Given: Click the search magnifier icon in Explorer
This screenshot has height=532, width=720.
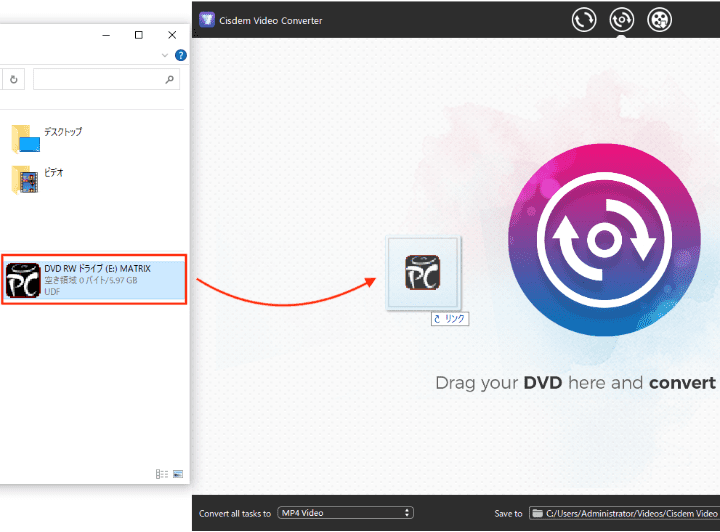Looking at the screenshot, I should (170, 79).
